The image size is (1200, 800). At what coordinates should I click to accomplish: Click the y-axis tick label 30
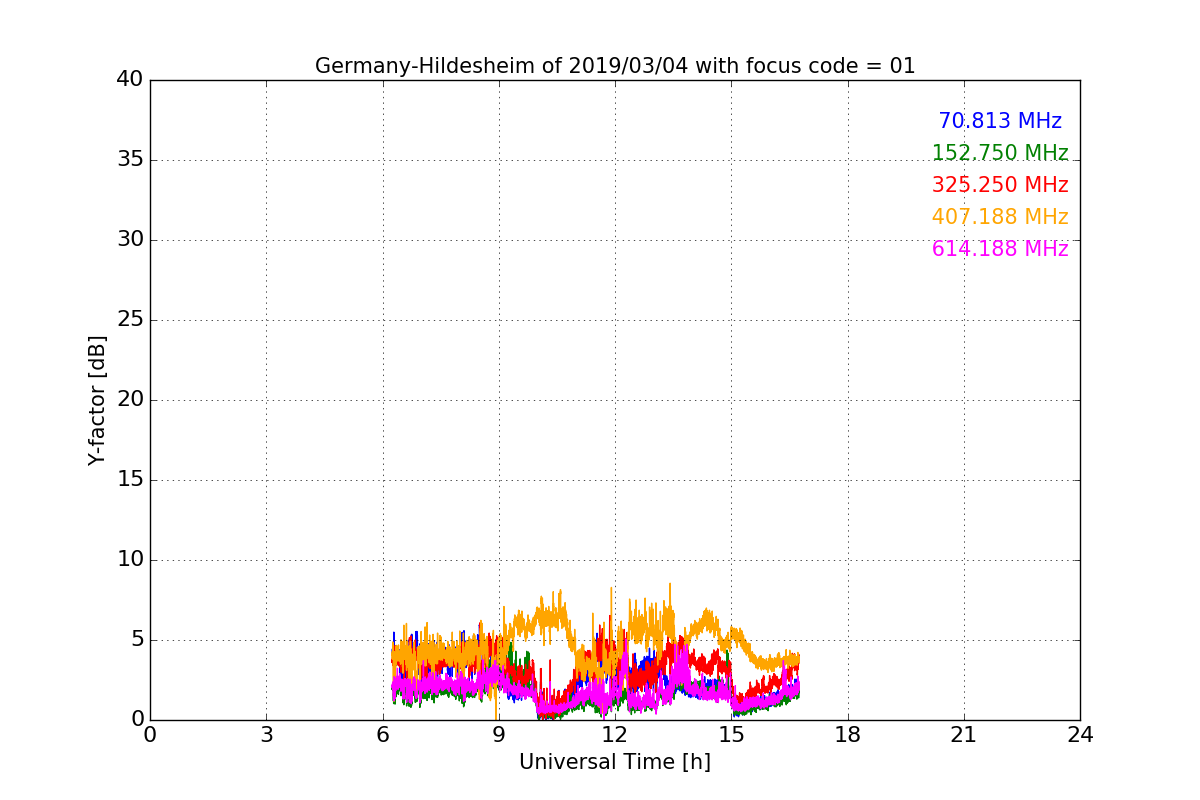coord(130,240)
